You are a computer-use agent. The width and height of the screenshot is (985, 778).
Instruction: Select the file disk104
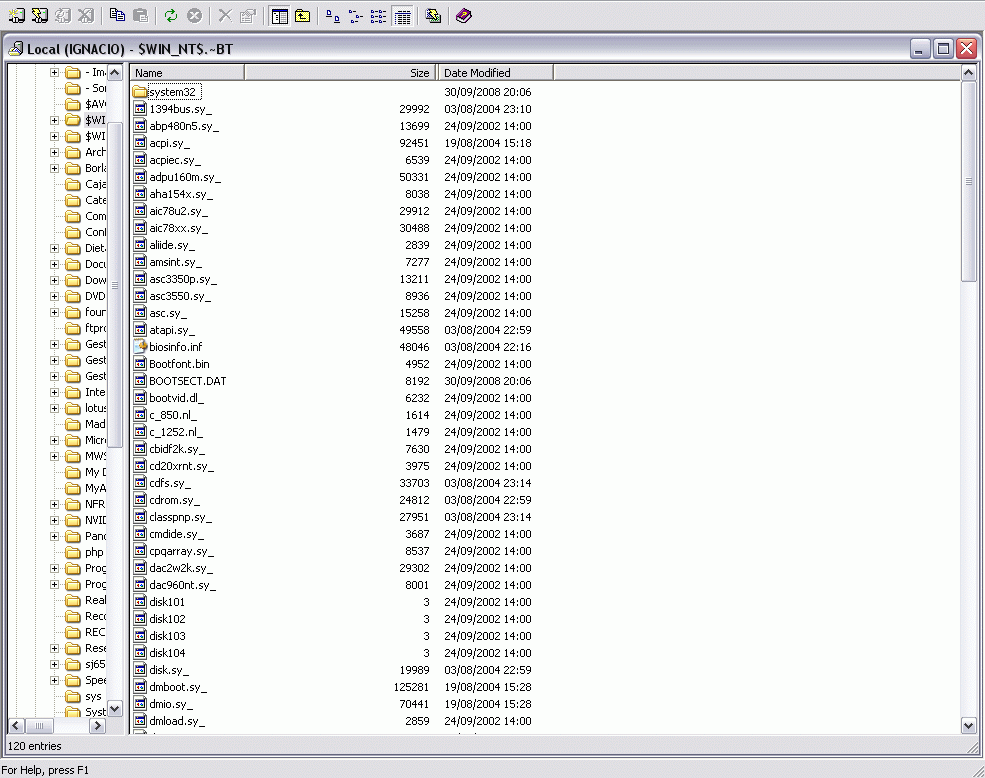[166, 653]
